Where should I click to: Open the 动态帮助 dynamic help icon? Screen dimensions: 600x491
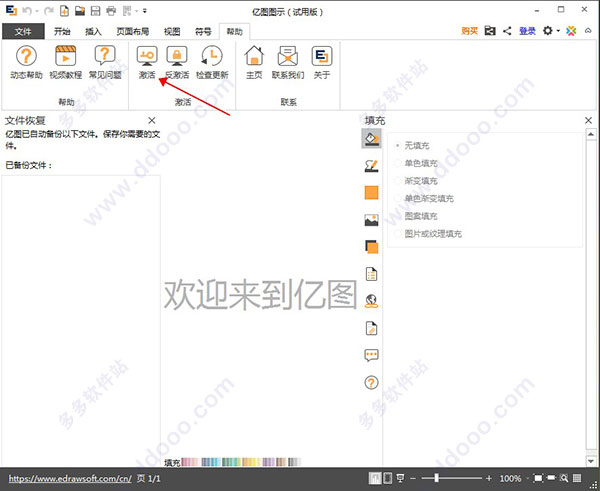coord(26,62)
